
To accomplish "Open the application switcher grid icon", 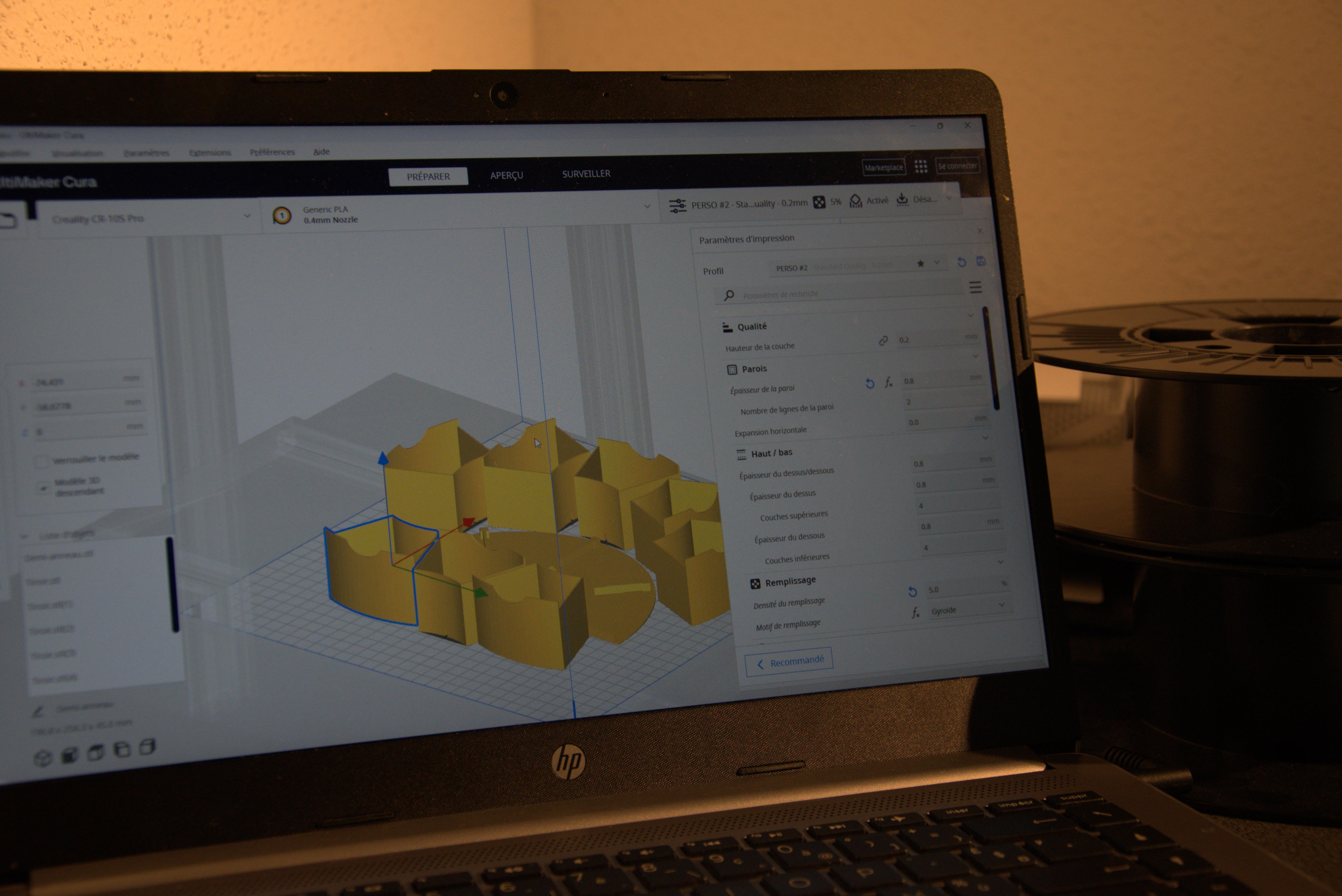I will coord(920,166).
